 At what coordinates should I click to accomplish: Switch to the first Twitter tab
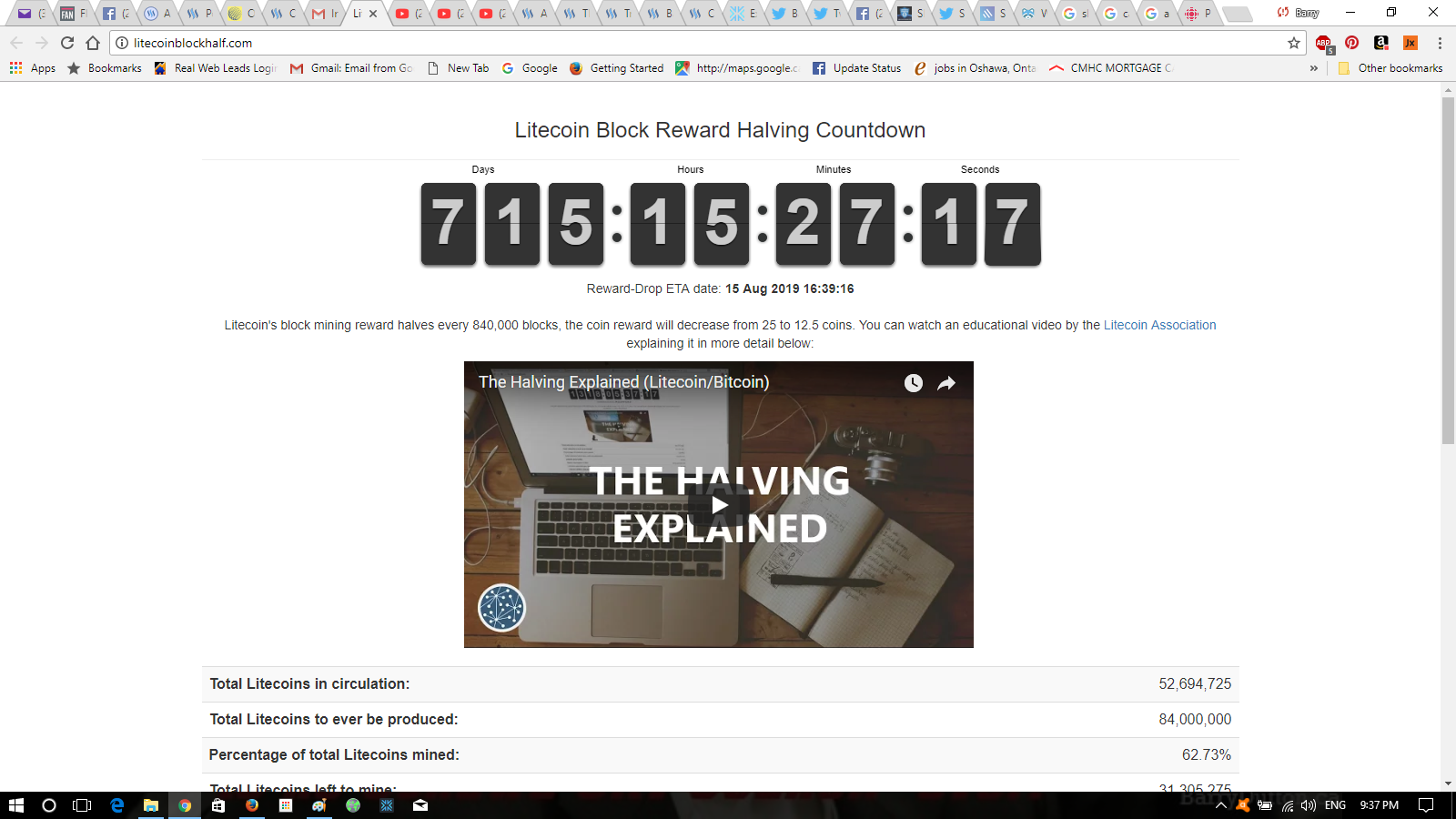(785, 14)
